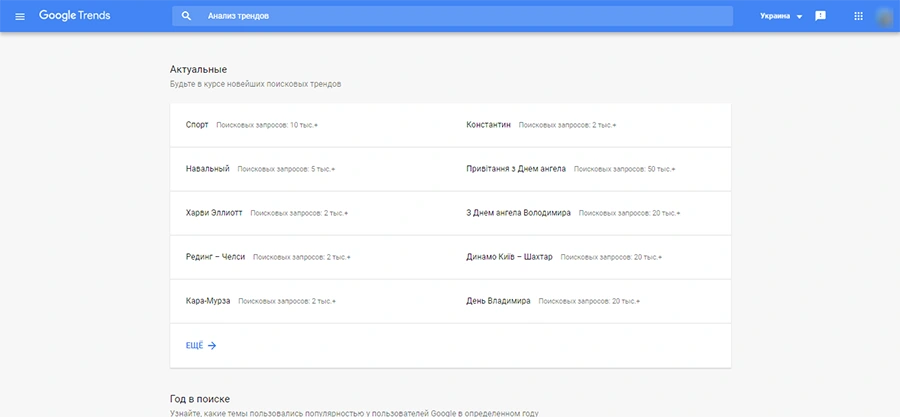Screen dimensions: 900x417
Task: Open the hamburger main menu
Action: pyautogui.click(x=20, y=17)
